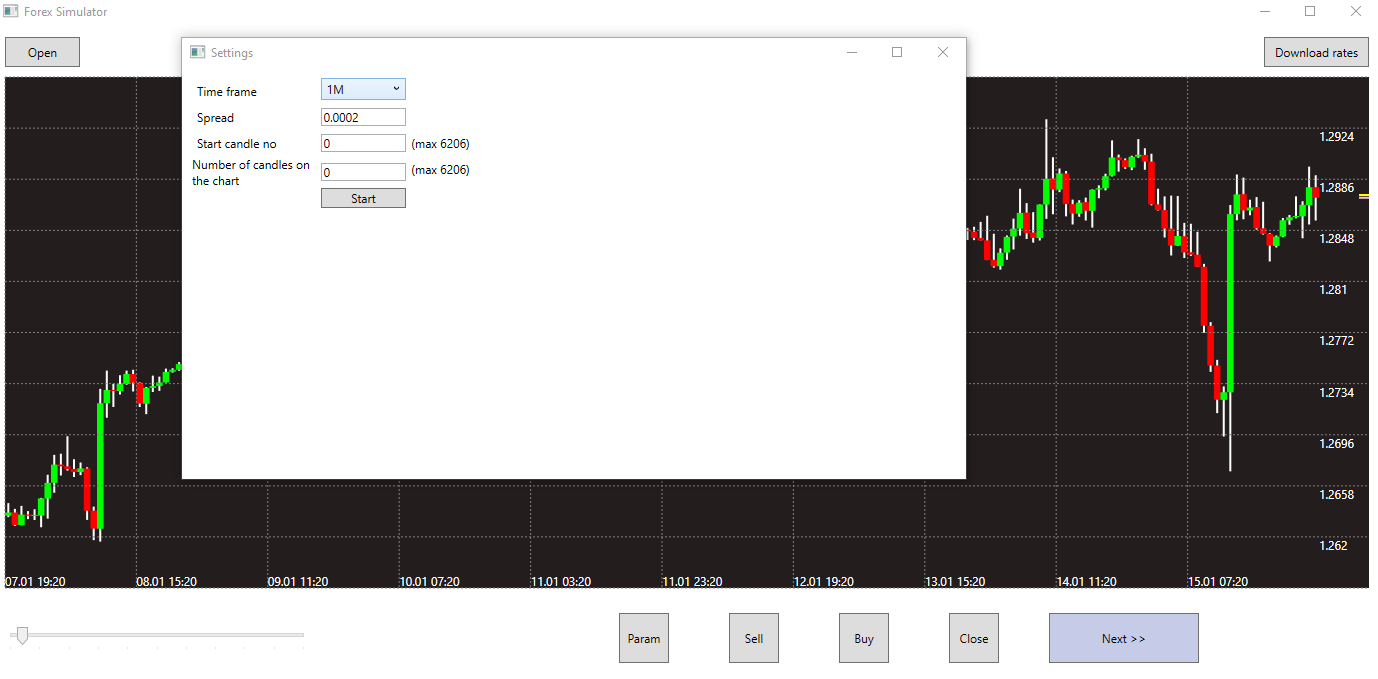Click the 1.2734 price axis label
1378x679 pixels.
1337,392
